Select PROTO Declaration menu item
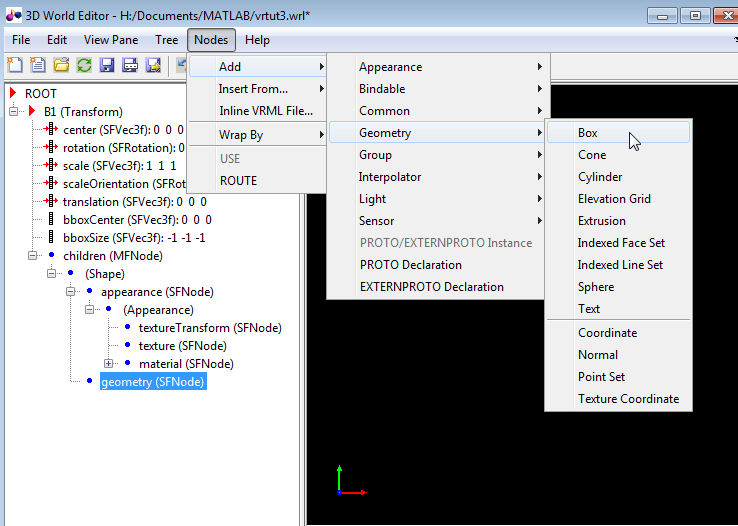This screenshot has height=526, width=738. [438, 265]
